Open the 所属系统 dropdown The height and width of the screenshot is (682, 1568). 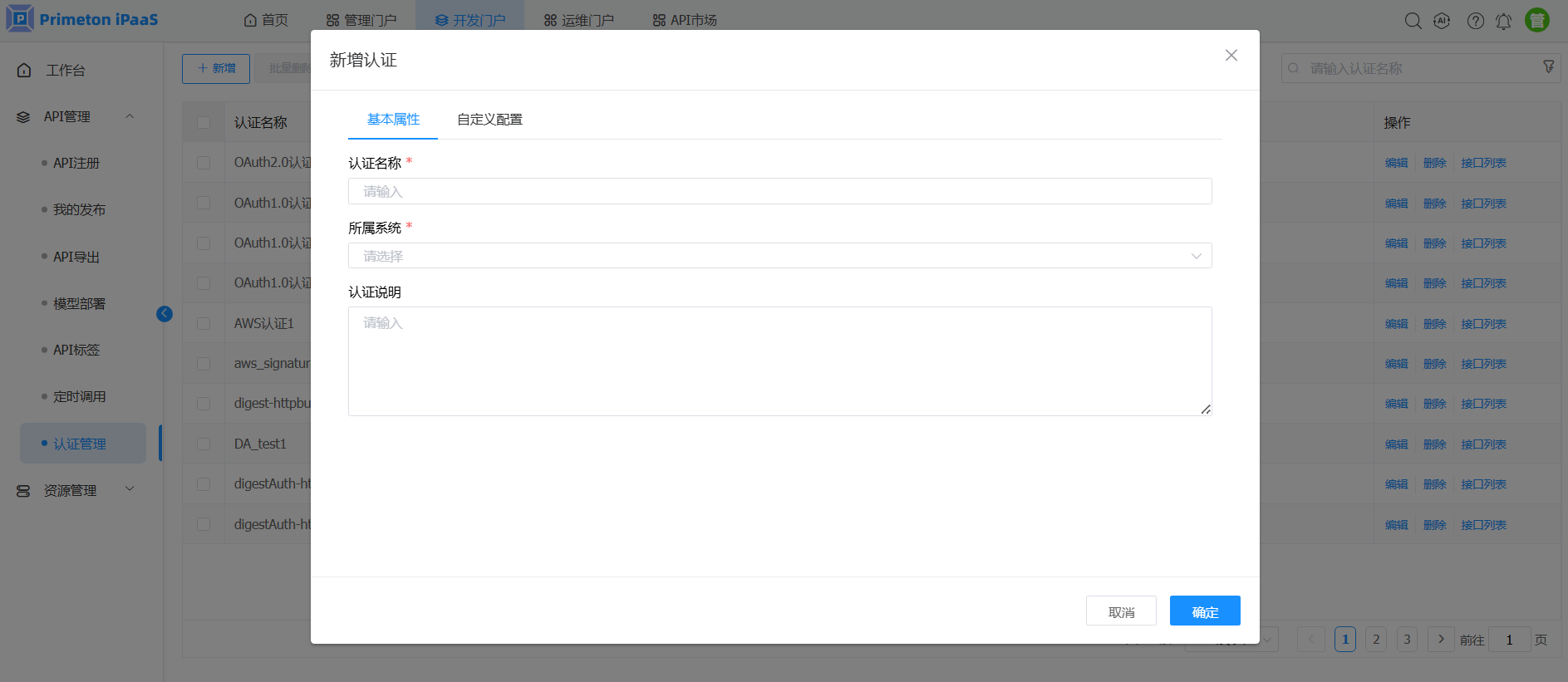click(x=779, y=256)
